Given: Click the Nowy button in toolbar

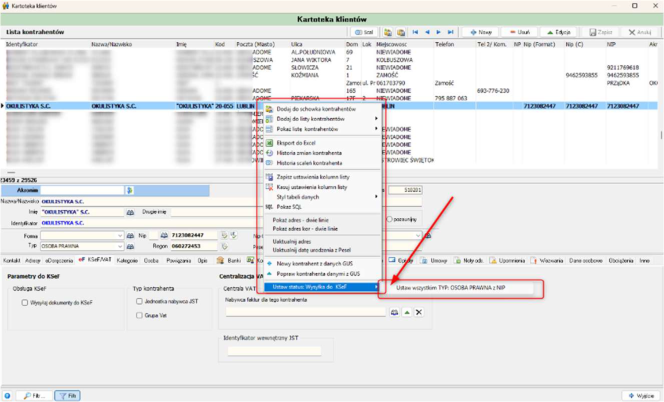Looking at the screenshot, I should click(481, 32).
